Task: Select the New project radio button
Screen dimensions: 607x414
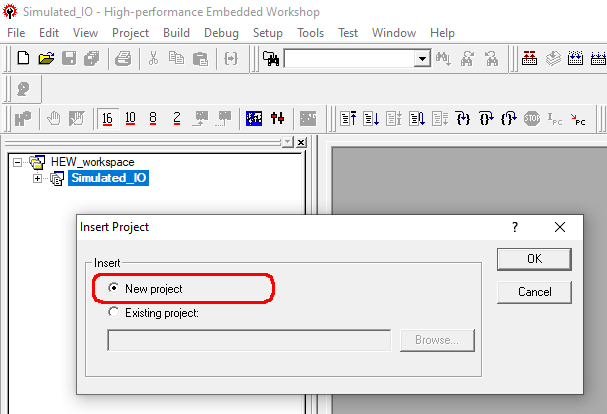Action: coord(114,288)
